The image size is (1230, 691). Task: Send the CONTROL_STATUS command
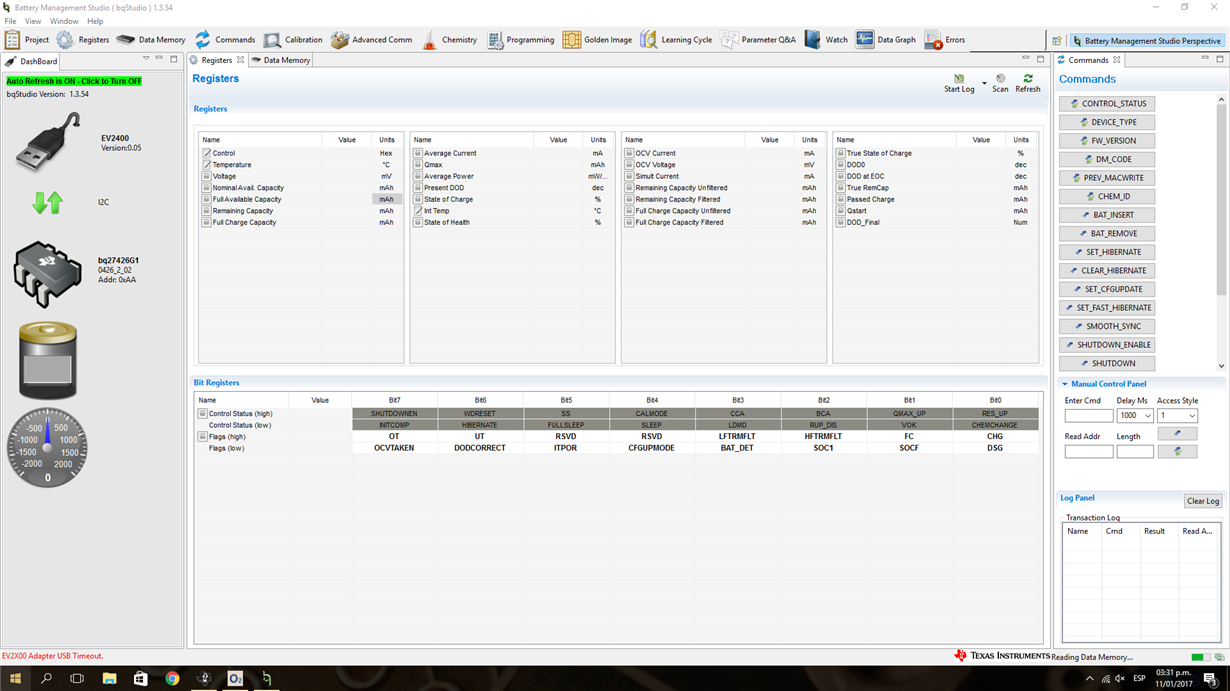pyautogui.click(x=1107, y=104)
